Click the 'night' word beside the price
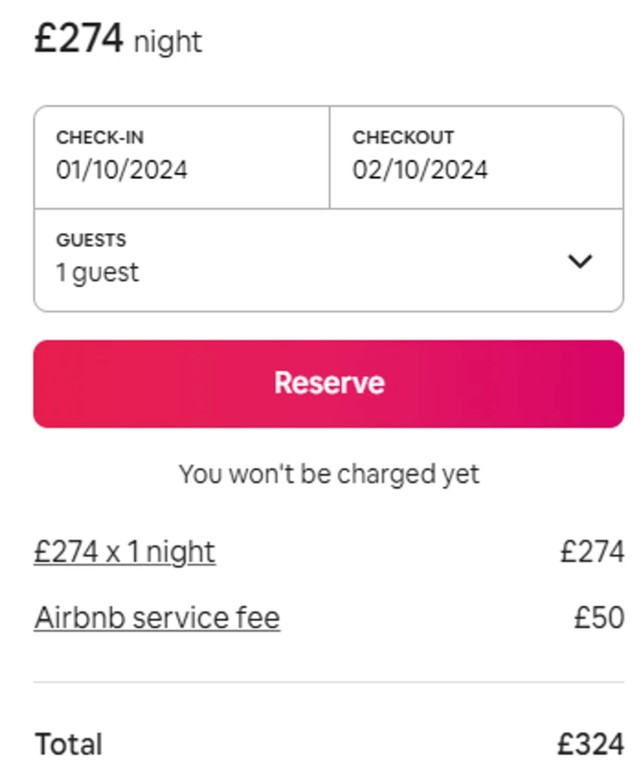Viewport: 640px width, 765px height. (168, 43)
